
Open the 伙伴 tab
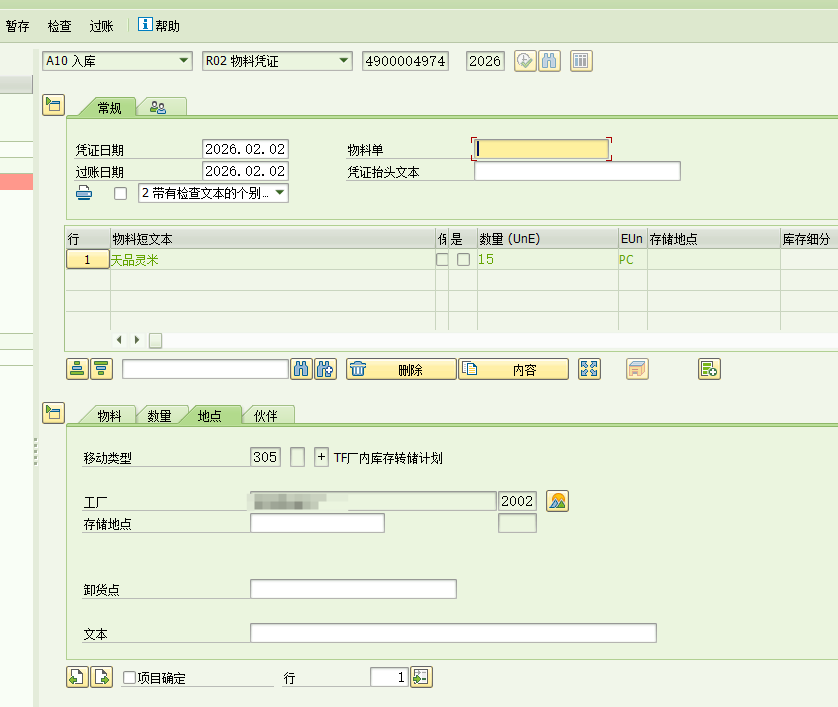coord(265,416)
